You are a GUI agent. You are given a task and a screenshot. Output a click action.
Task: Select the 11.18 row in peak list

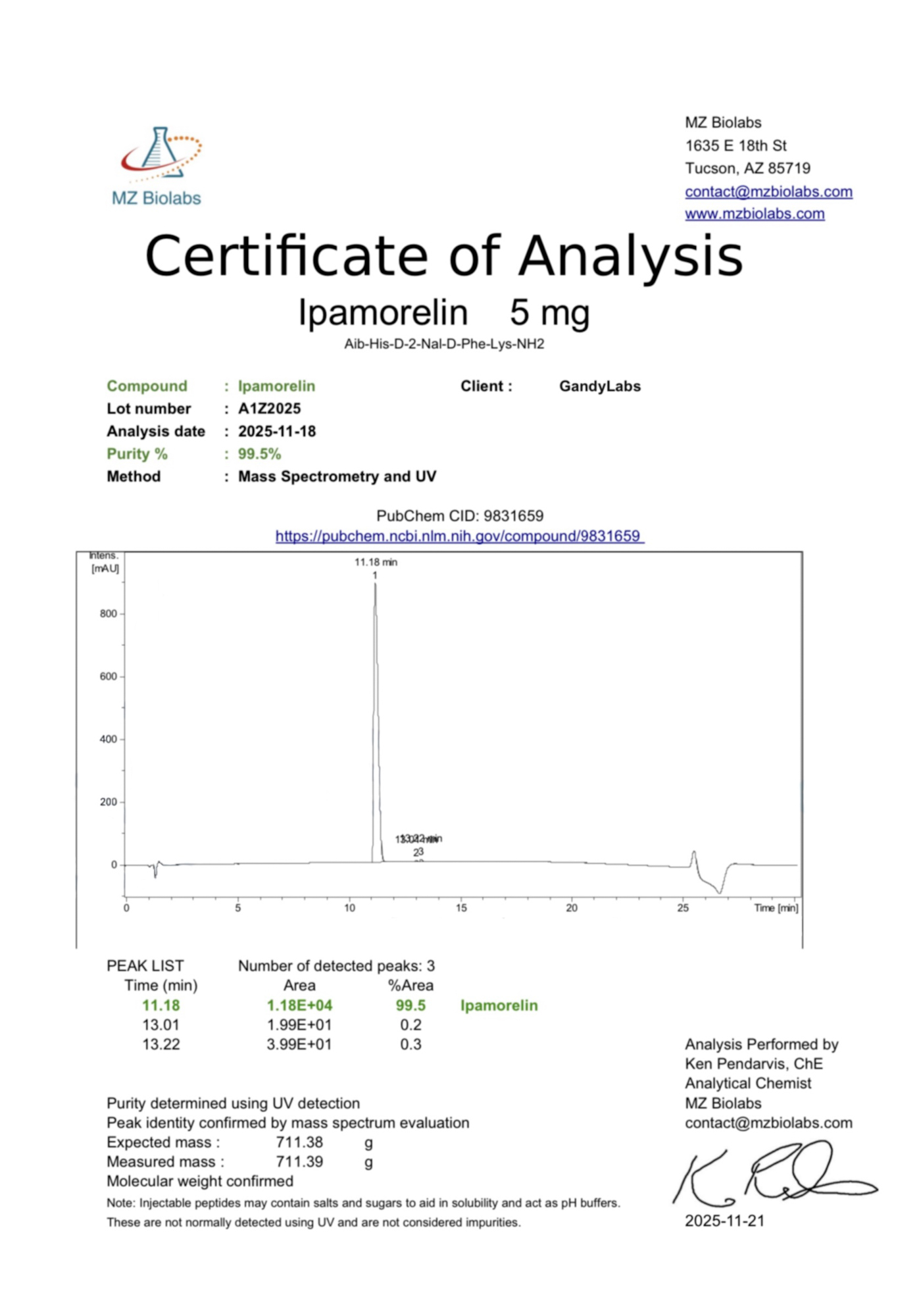tap(161, 1005)
